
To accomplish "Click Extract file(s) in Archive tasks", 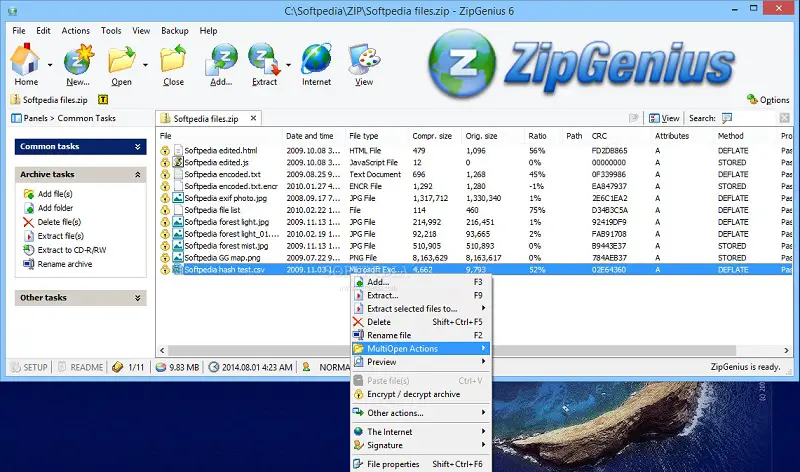I will pyautogui.click(x=54, y=236).
